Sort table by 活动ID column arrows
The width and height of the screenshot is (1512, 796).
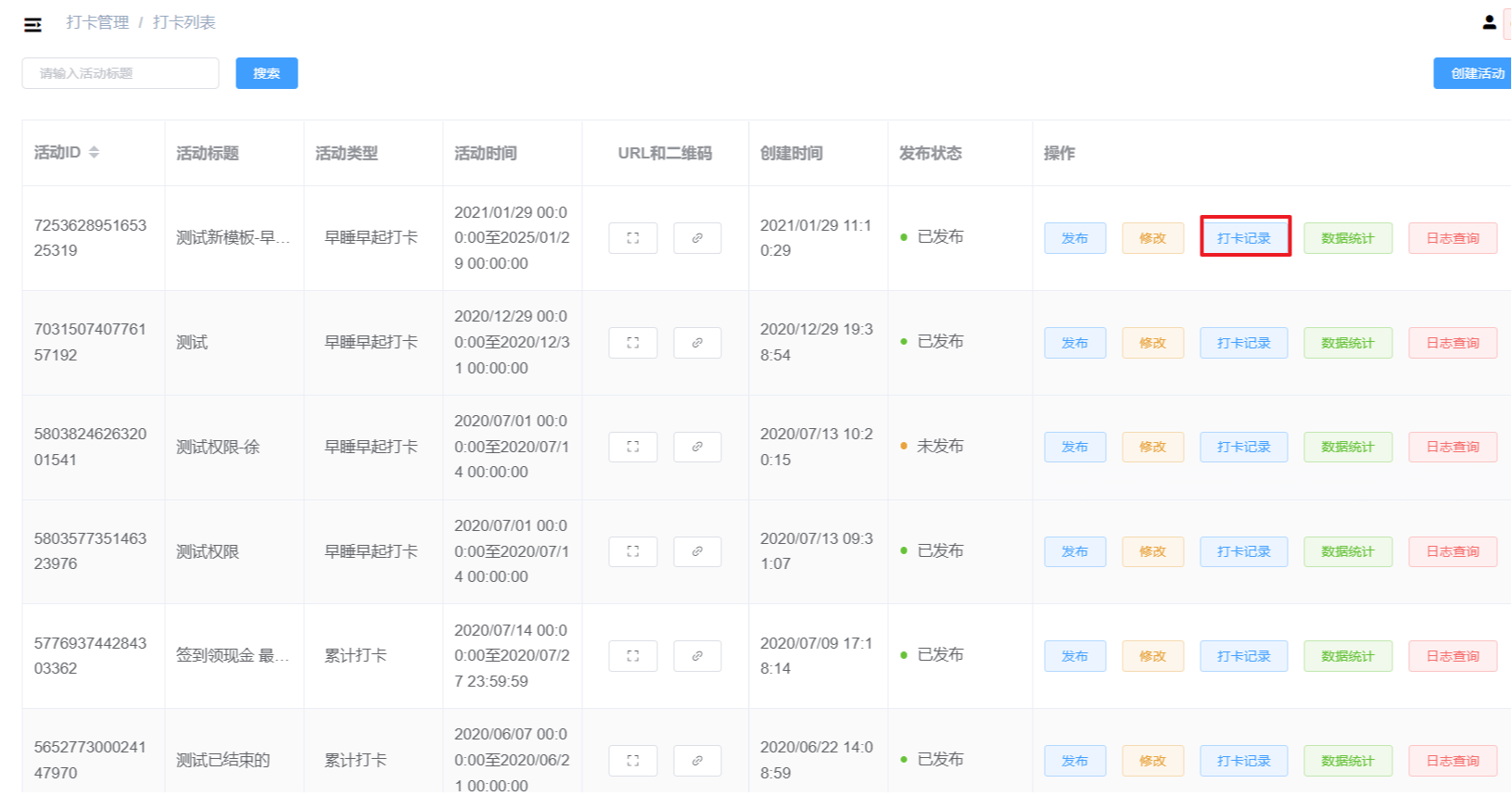point(94,152)
